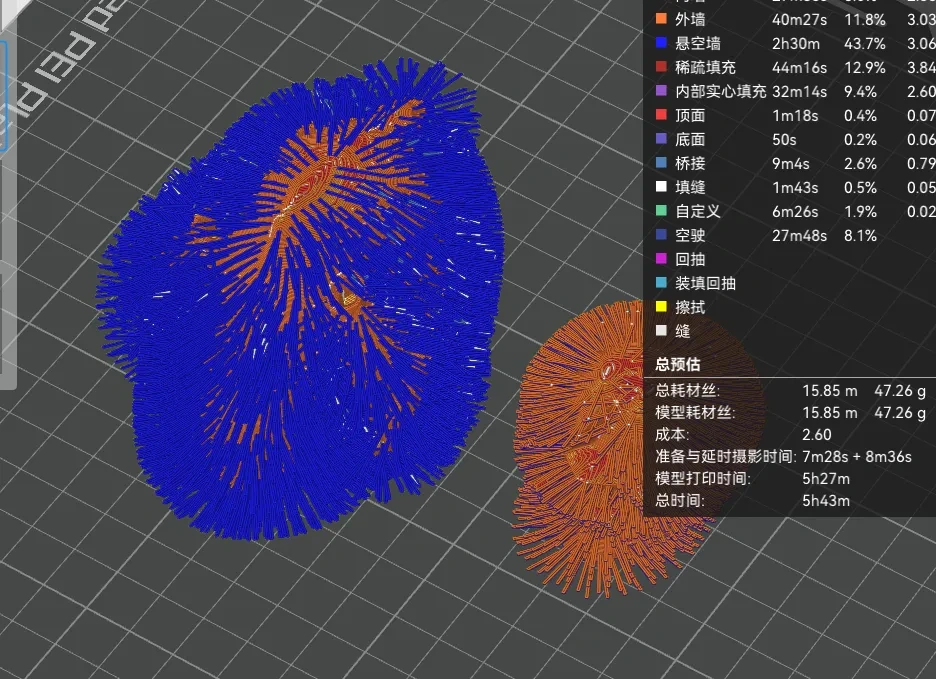Viewport: 936px width, 679px height.
Task: Toggle the 自定义 custom legend row
Action: click(697, 211)
